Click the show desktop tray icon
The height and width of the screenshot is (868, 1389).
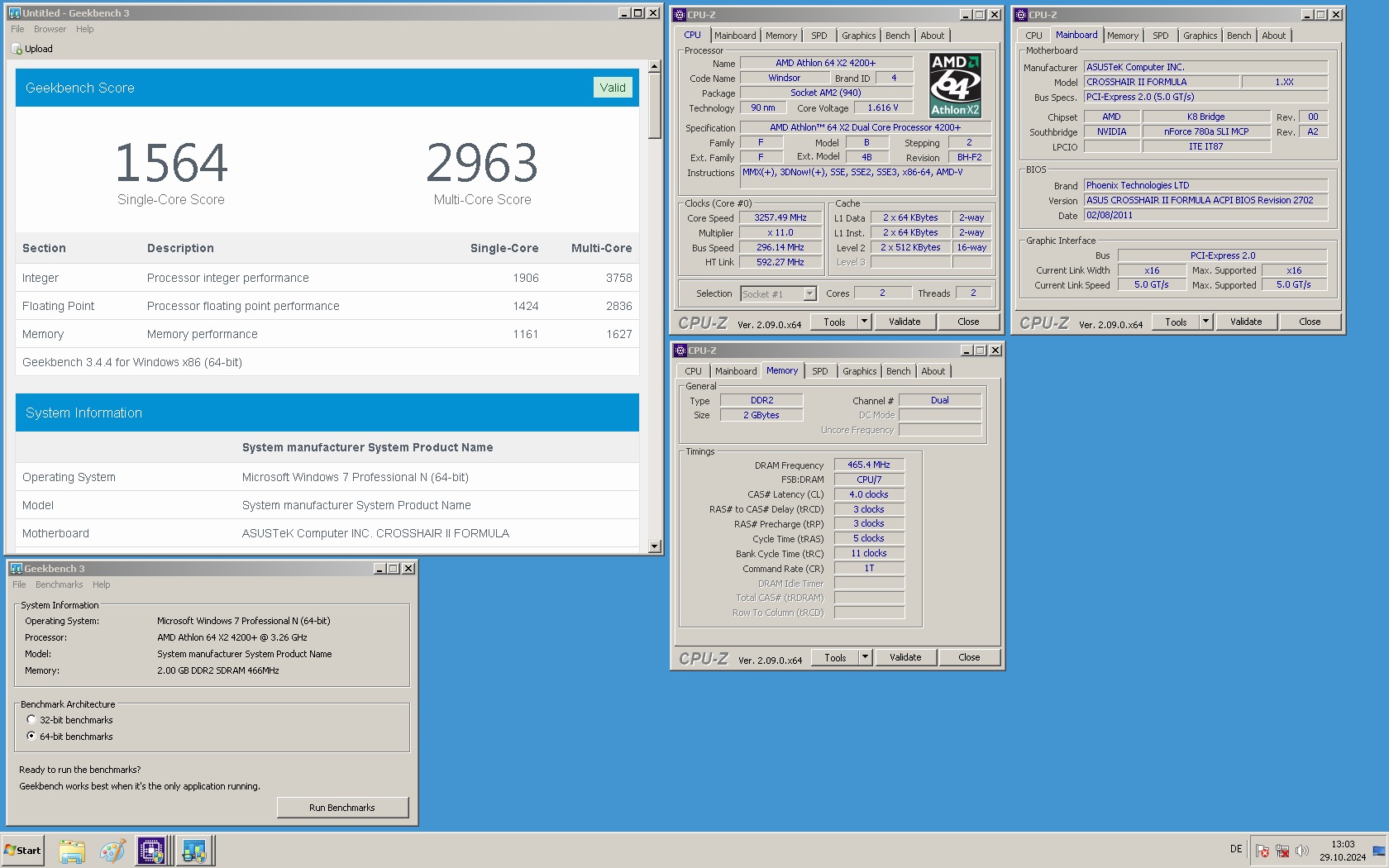(1379, 851)
